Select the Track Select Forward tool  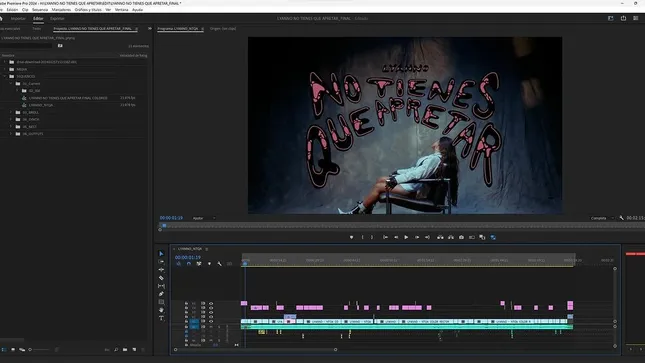coord(161,262)
